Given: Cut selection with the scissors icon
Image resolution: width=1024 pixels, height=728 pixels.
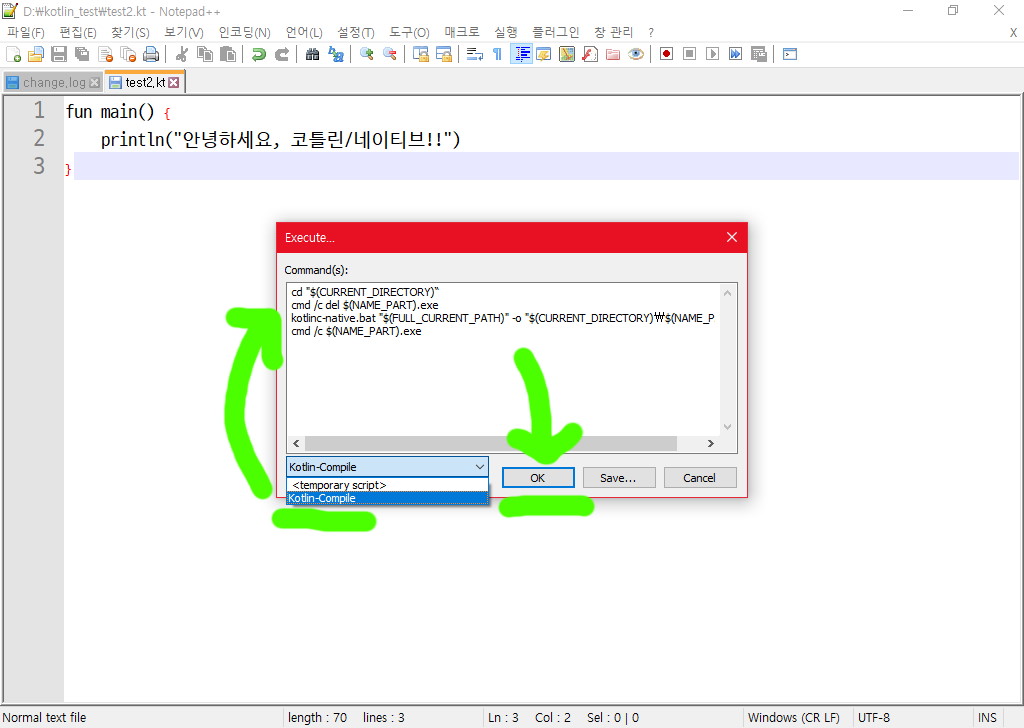Looking at the screenshot, I should click(182, 54).
